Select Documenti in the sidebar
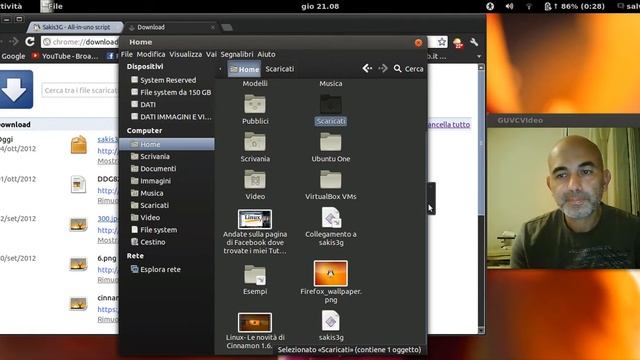The image size is (640, 360). point(167,169)
